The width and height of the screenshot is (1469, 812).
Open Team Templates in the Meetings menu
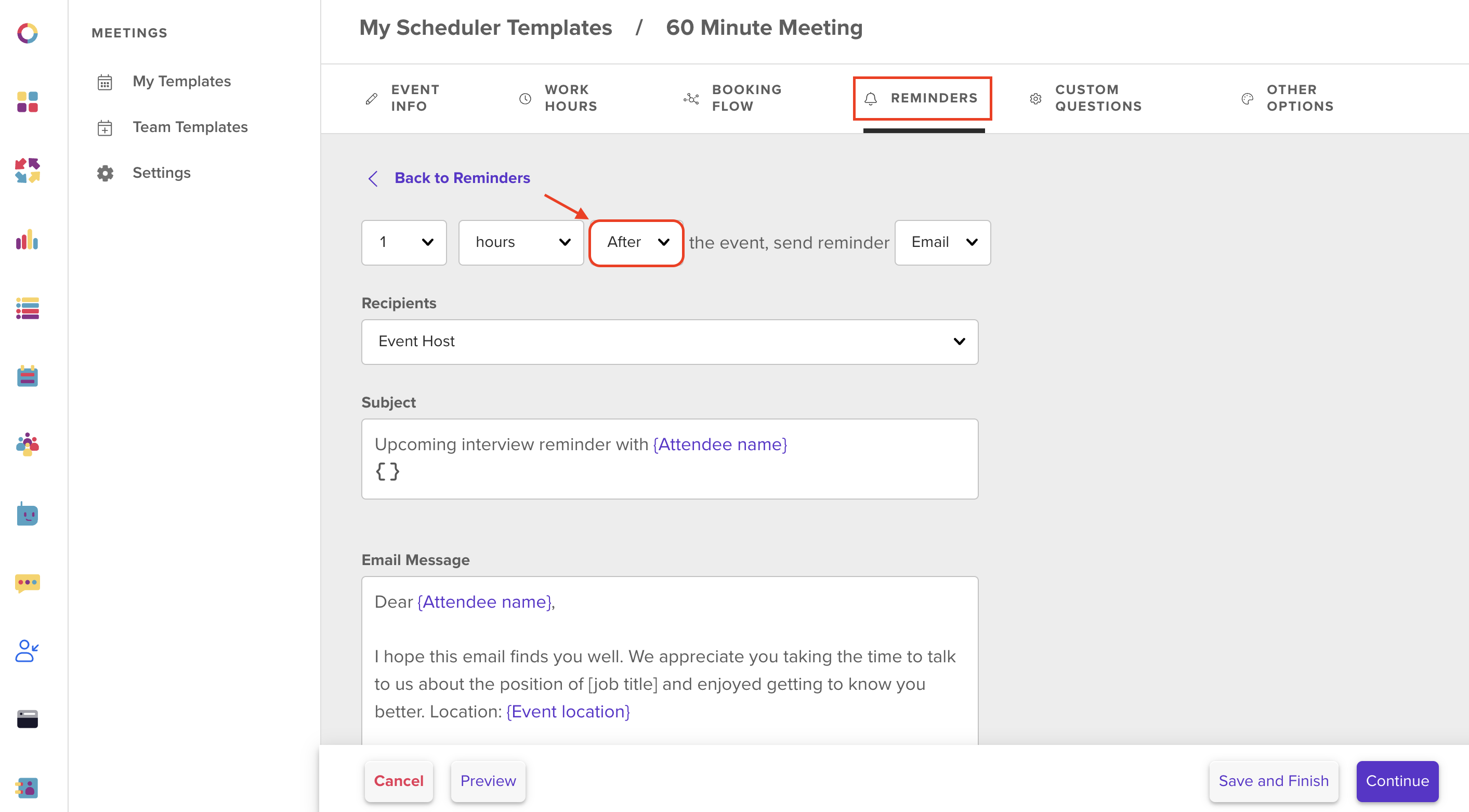point(190,127)
